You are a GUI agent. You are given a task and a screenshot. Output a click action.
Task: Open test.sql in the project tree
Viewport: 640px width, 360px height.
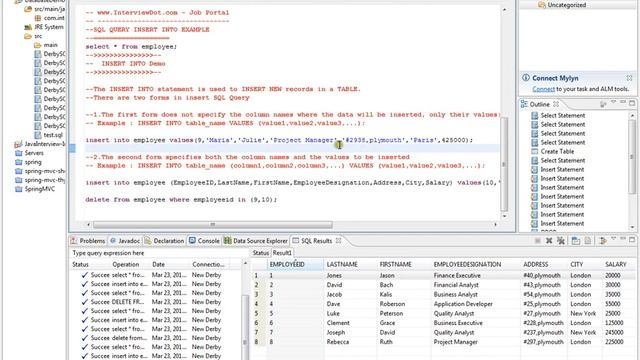click(x=53, y=135)
